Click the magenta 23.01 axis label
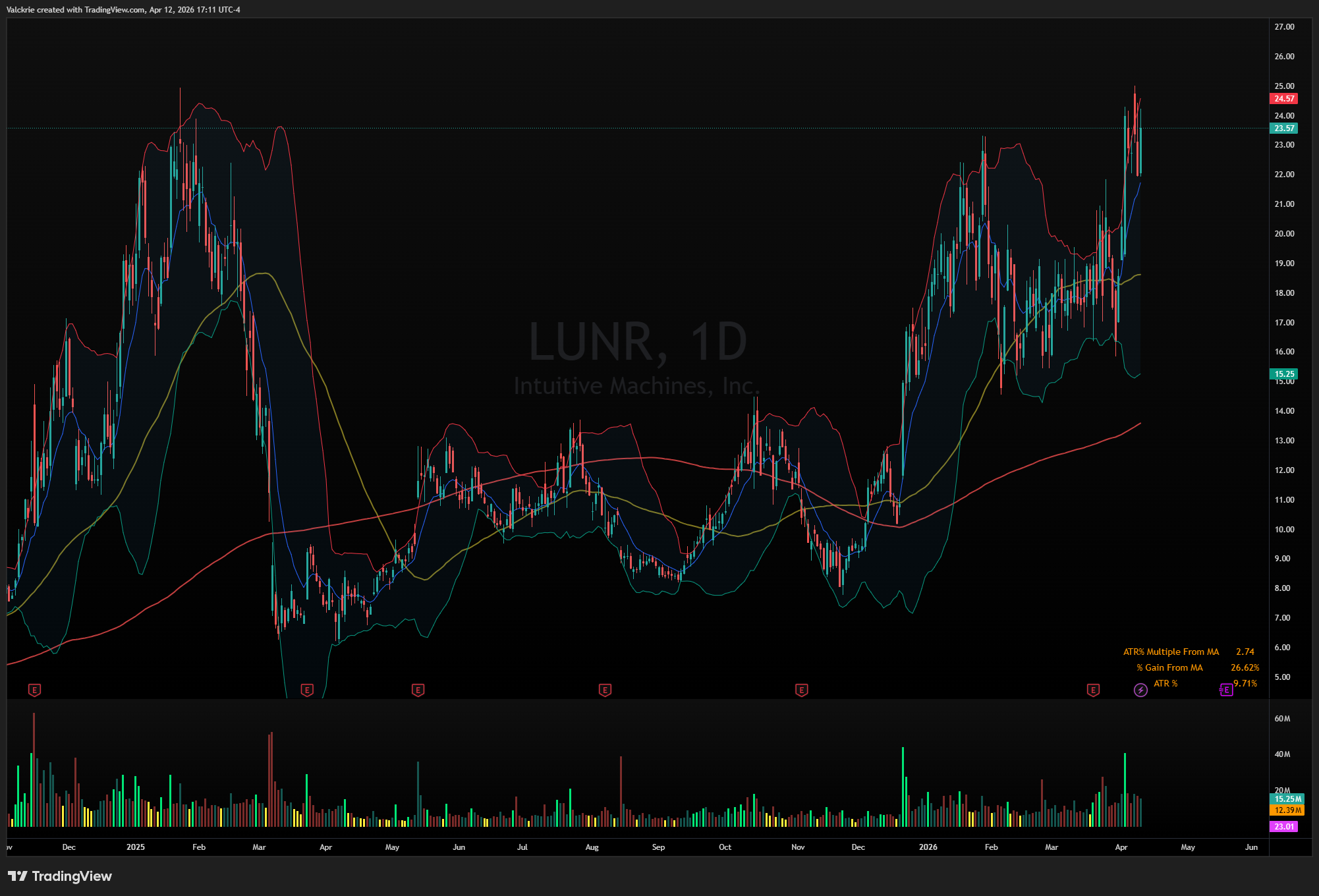 pyautogui.click(x=1283, y=826)
